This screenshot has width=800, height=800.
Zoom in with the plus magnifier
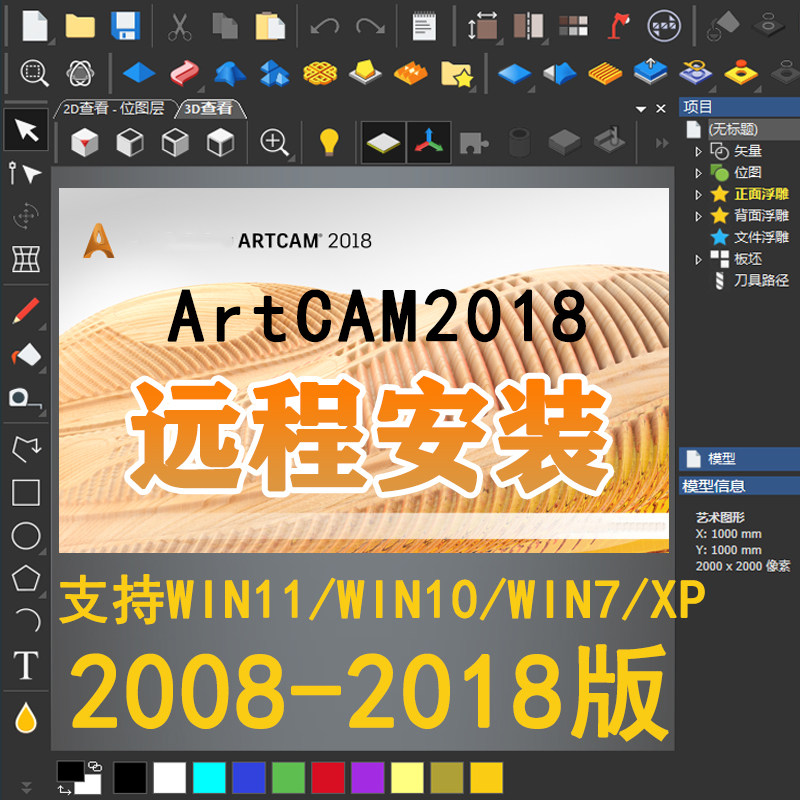point(274,142)
